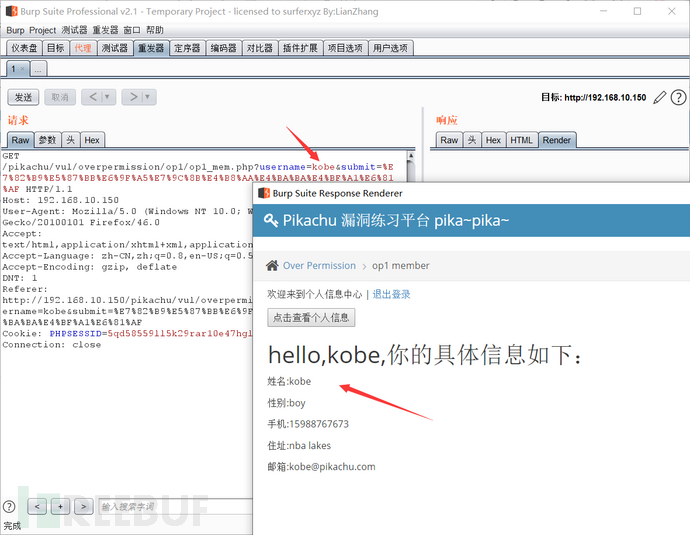690x535 pixels.
Task: Select the request 头 headers tab
Action: (x=70, y=140)
